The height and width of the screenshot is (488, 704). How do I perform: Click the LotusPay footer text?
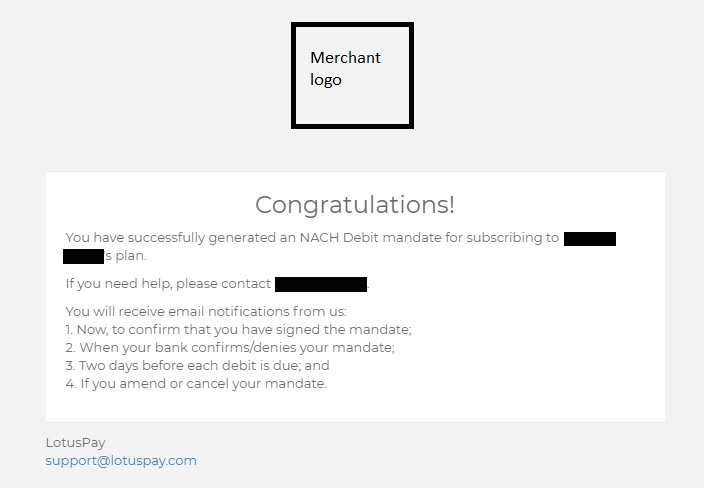(75, 442)
